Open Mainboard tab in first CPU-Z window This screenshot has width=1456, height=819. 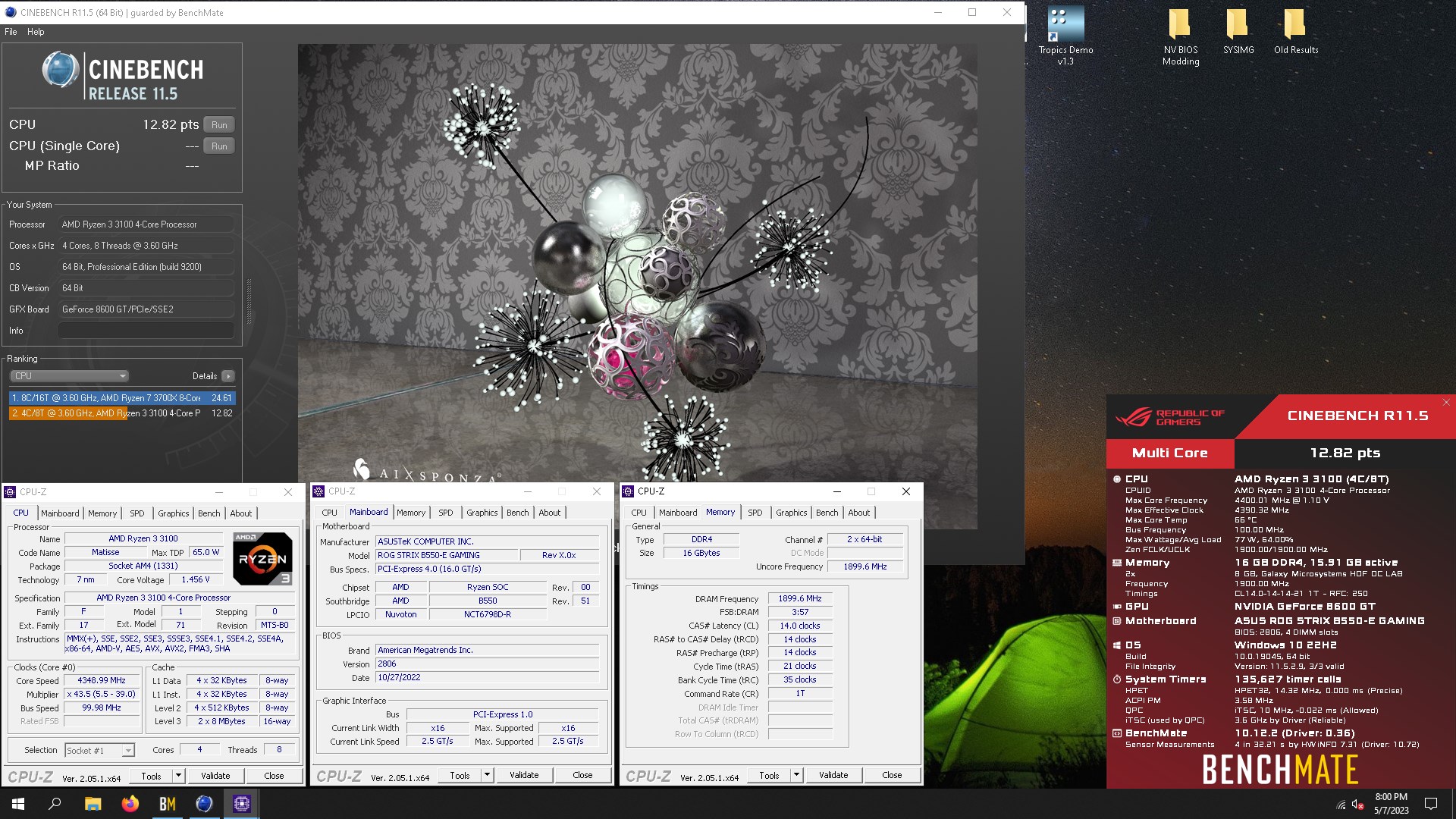(x=60, y=513)
